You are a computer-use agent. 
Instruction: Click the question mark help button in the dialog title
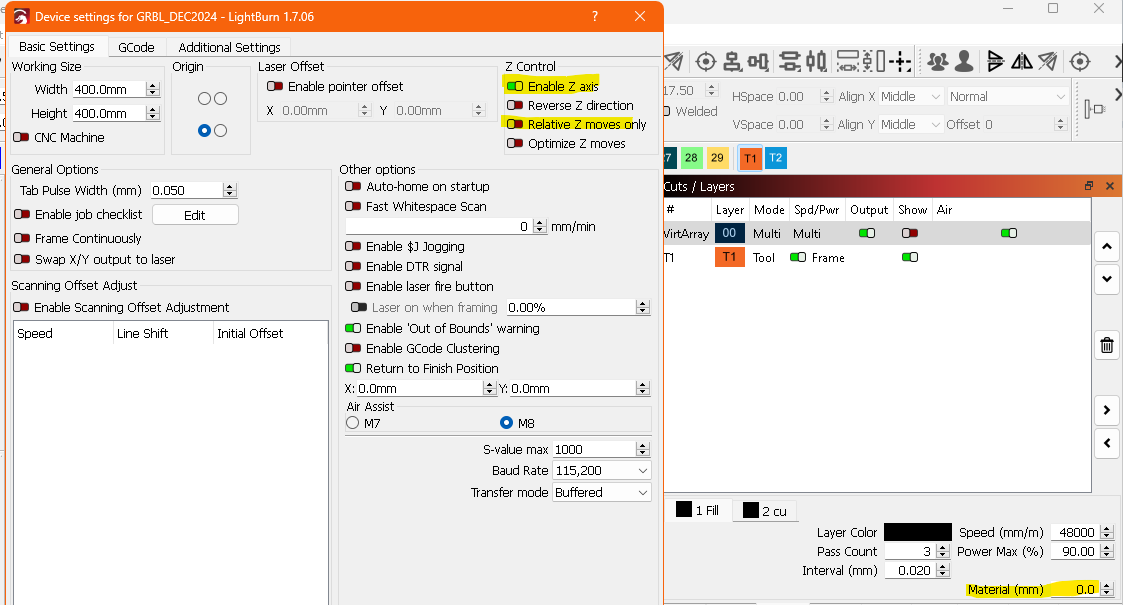tap(594, 16)
